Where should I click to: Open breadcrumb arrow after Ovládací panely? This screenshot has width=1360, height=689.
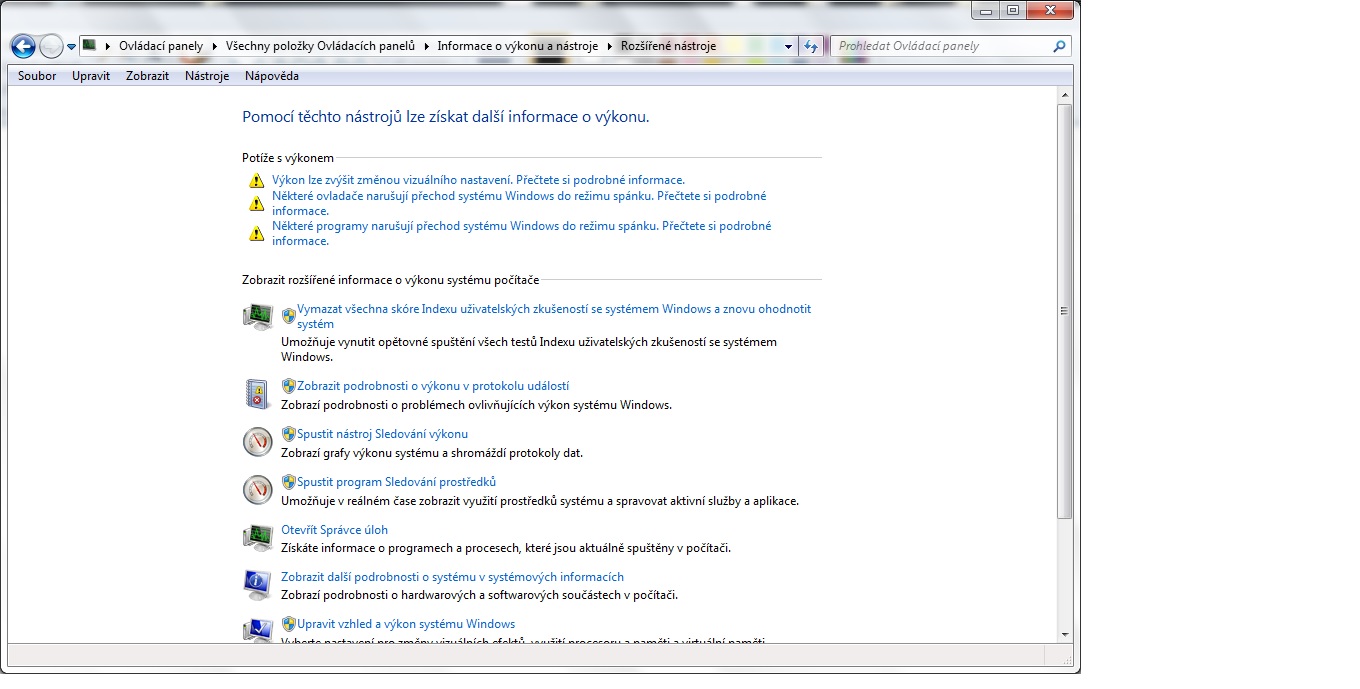pyautogui.click(x=215, y=46)
